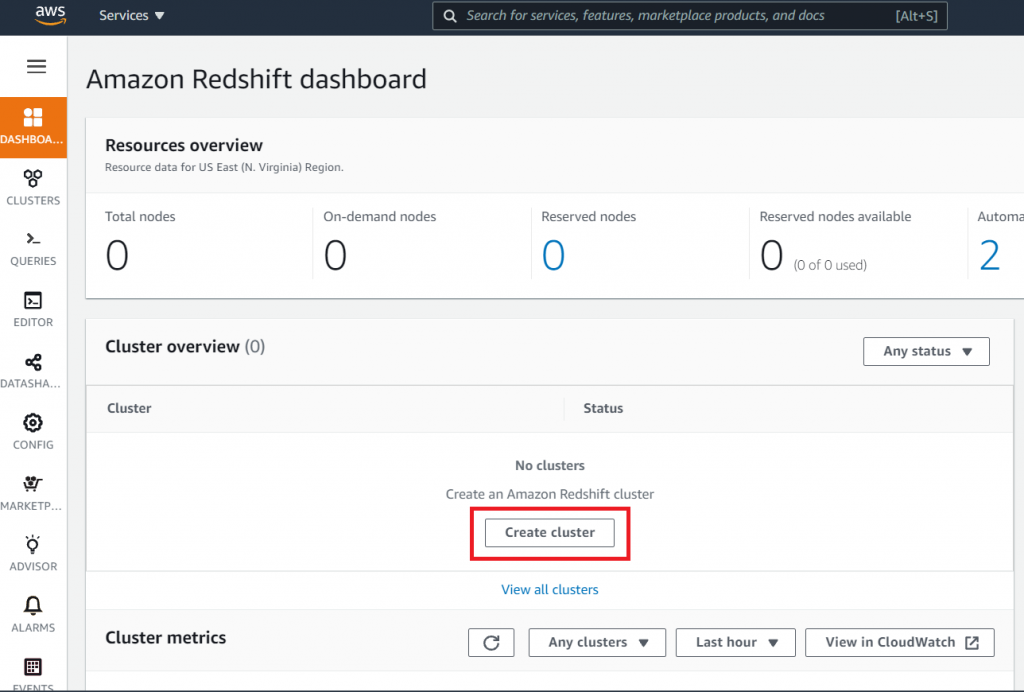
Task: Open the Marketplace sidebar item
Action: (33, 494)
